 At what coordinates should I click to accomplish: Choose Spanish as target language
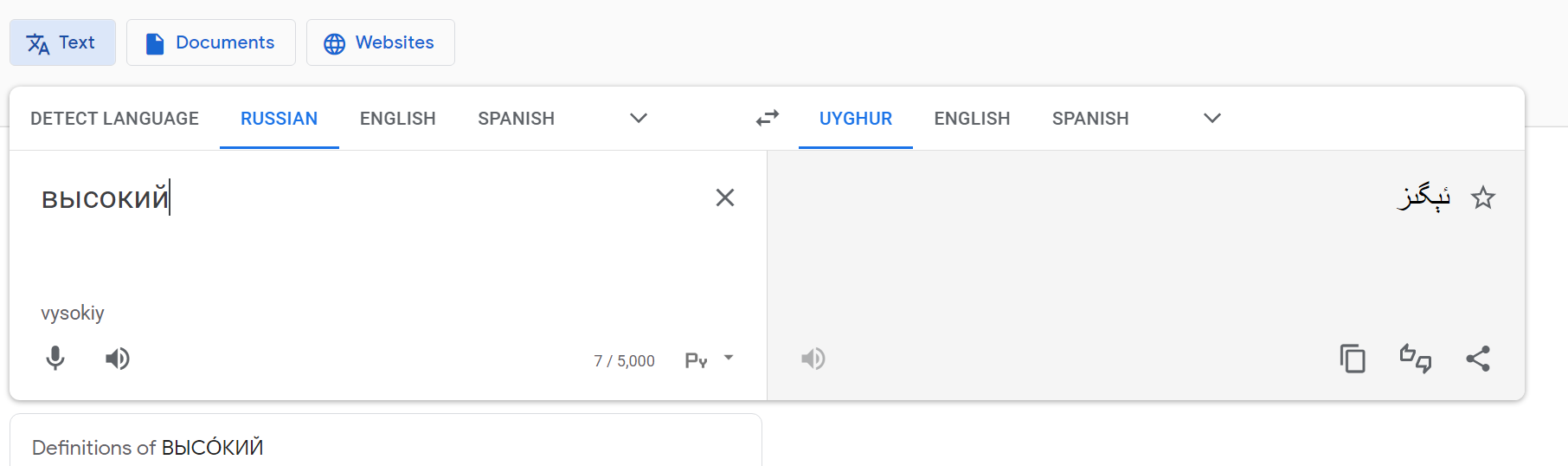pos(1089,119)
